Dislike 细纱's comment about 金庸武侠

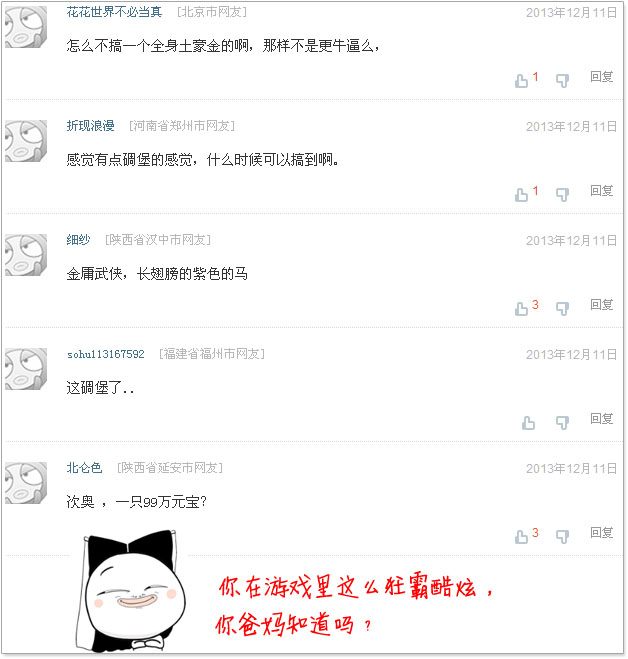tap(562, 308)
